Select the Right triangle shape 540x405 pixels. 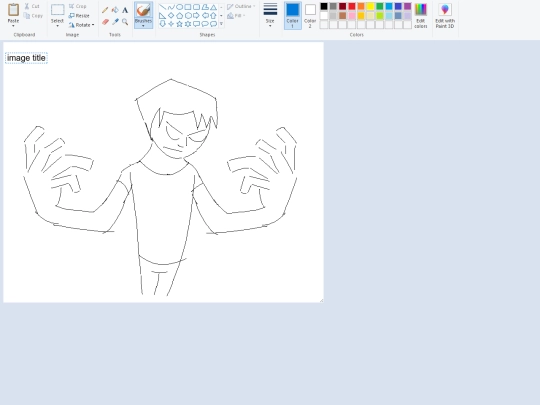pyautogui.click(x=163, y=15)
